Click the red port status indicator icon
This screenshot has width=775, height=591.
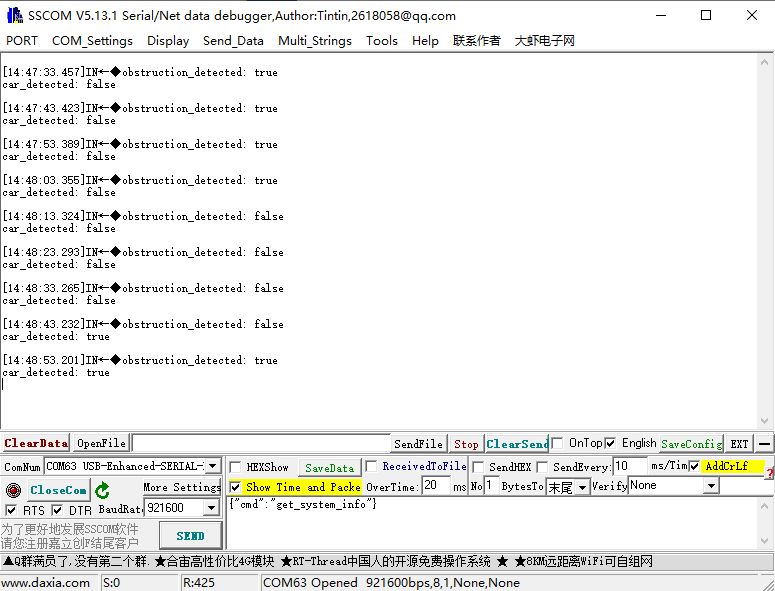click(x=13, y=490)
